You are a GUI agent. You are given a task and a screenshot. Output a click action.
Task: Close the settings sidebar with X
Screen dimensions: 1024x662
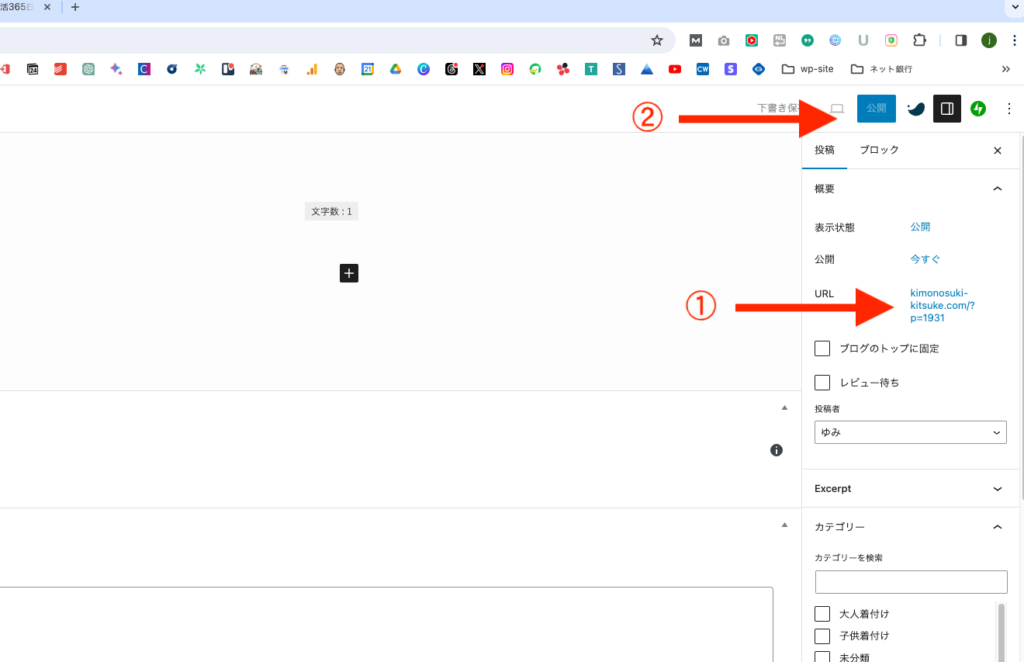pyautogui.click(x=997, y=150)
